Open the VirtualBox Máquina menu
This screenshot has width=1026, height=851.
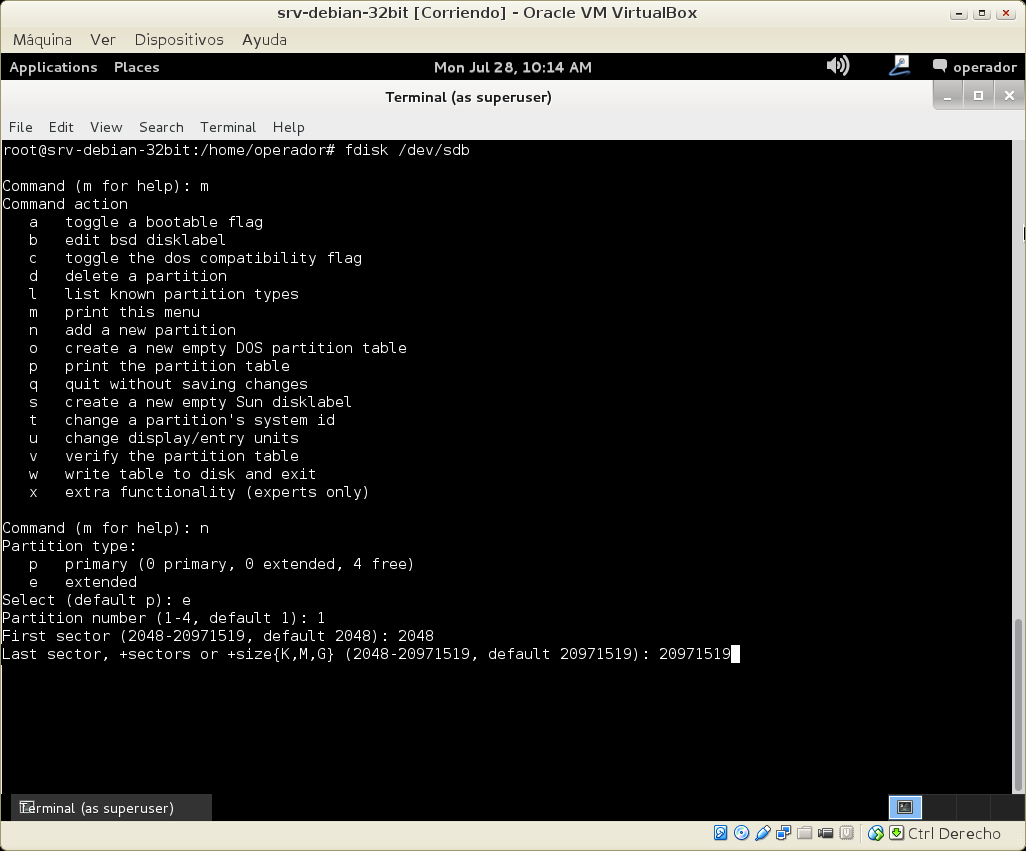pos(42,40)
